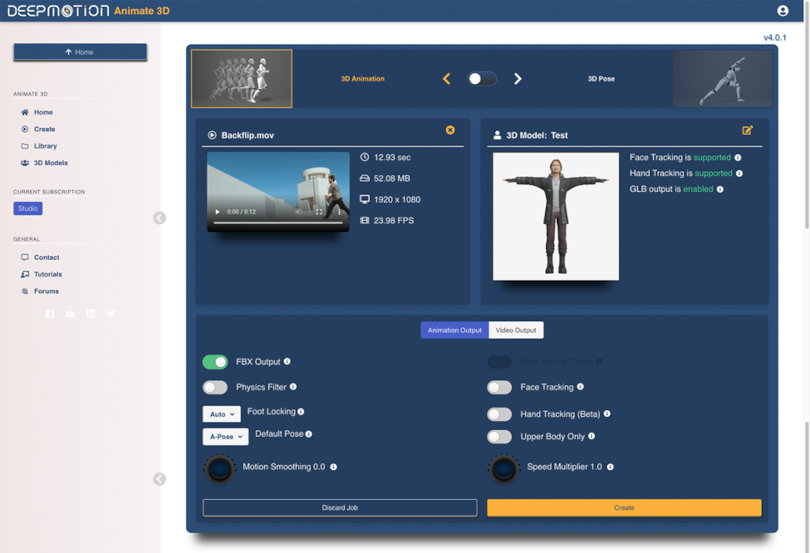Click the orange left chevron
810x553 pixels.
click(x=447, y=79)
